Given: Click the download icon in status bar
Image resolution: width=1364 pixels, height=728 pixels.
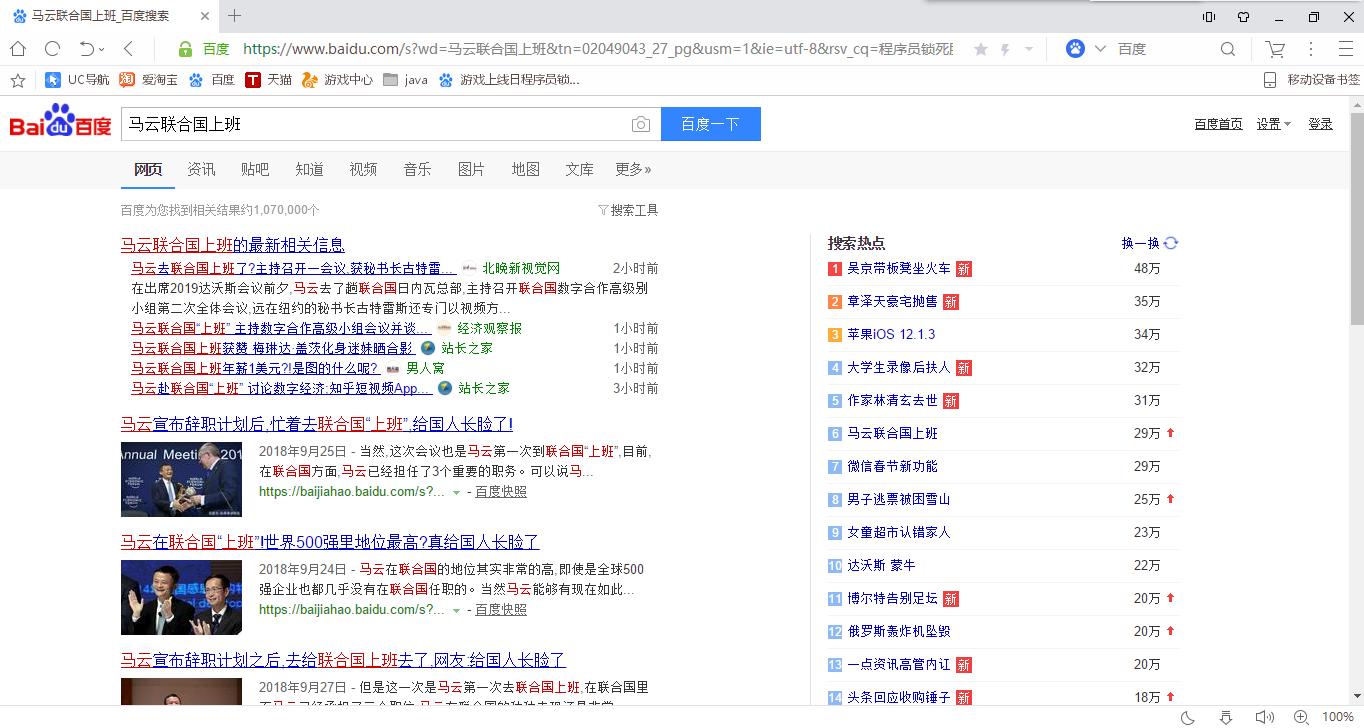Looking at the screenshot, I should point(1226,717).
